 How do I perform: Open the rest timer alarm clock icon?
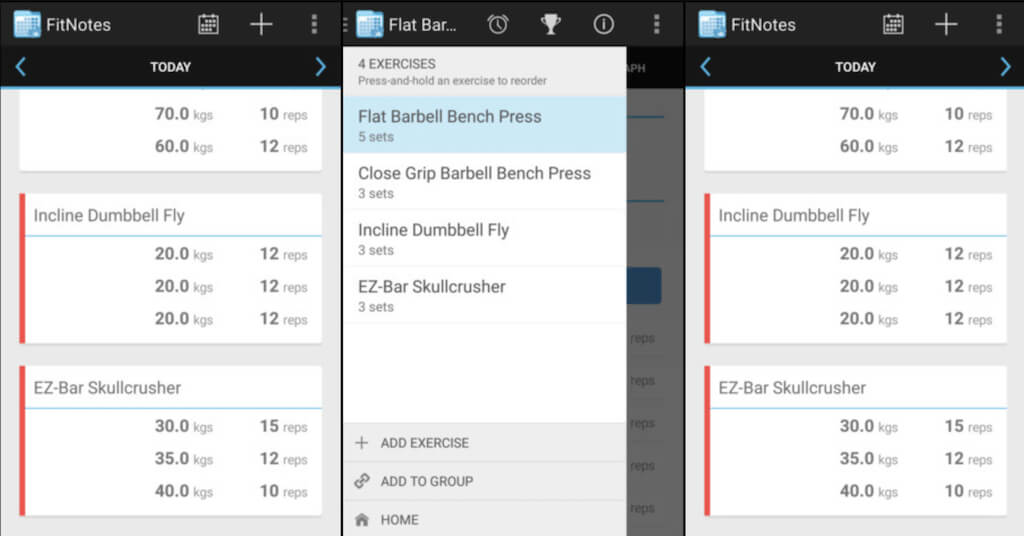(x=499, y=24)
